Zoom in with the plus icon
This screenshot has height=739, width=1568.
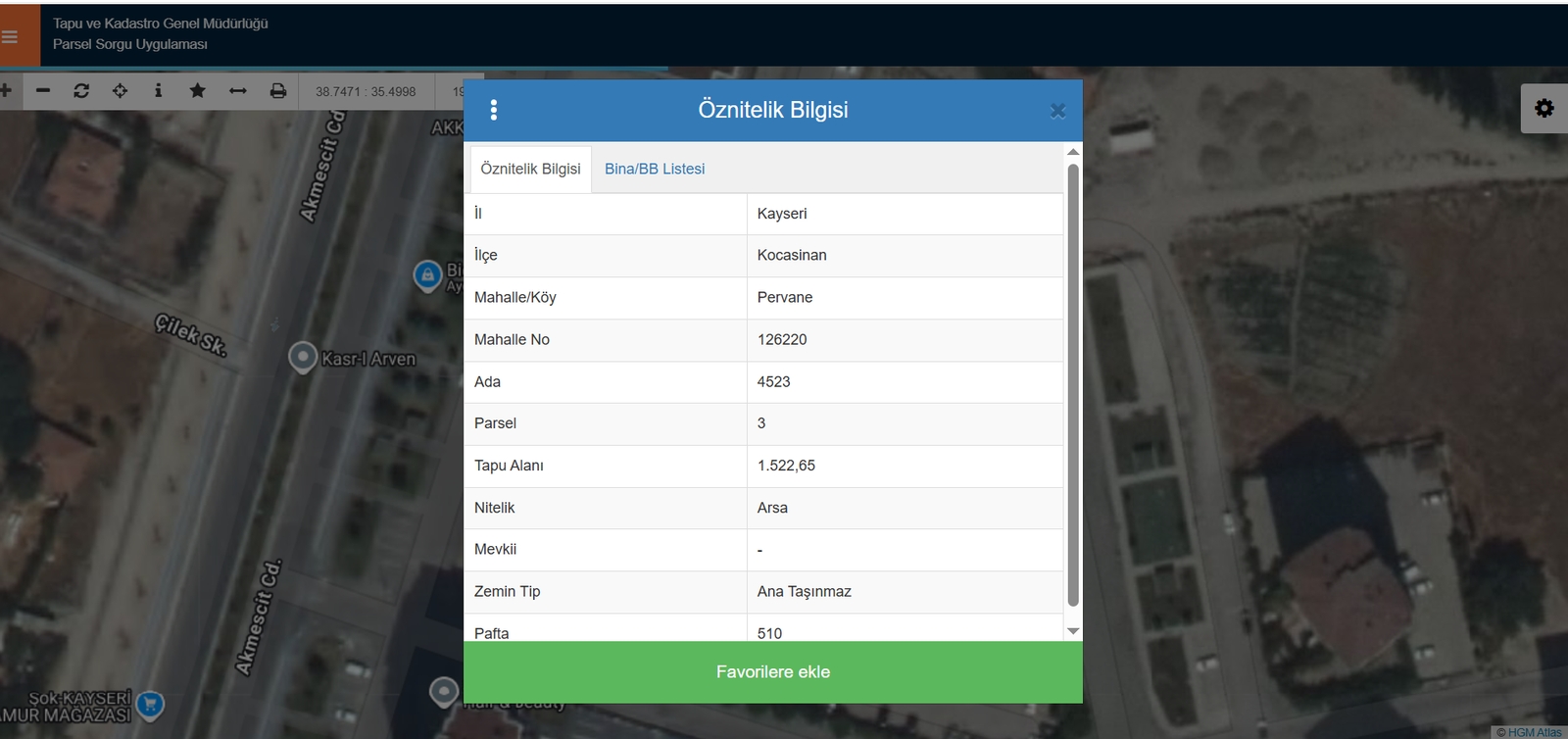(5, 91)
